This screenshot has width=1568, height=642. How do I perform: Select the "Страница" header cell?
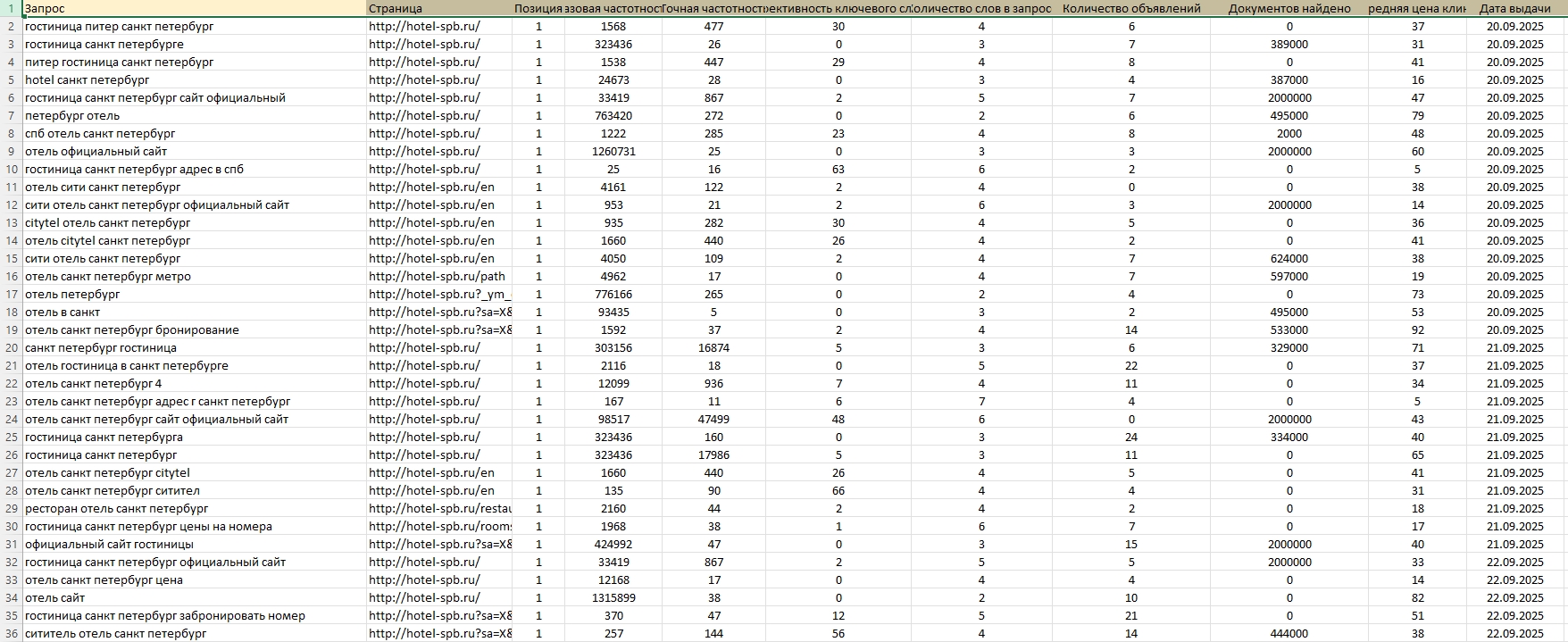pyautogui.click(x=395, y=9)
